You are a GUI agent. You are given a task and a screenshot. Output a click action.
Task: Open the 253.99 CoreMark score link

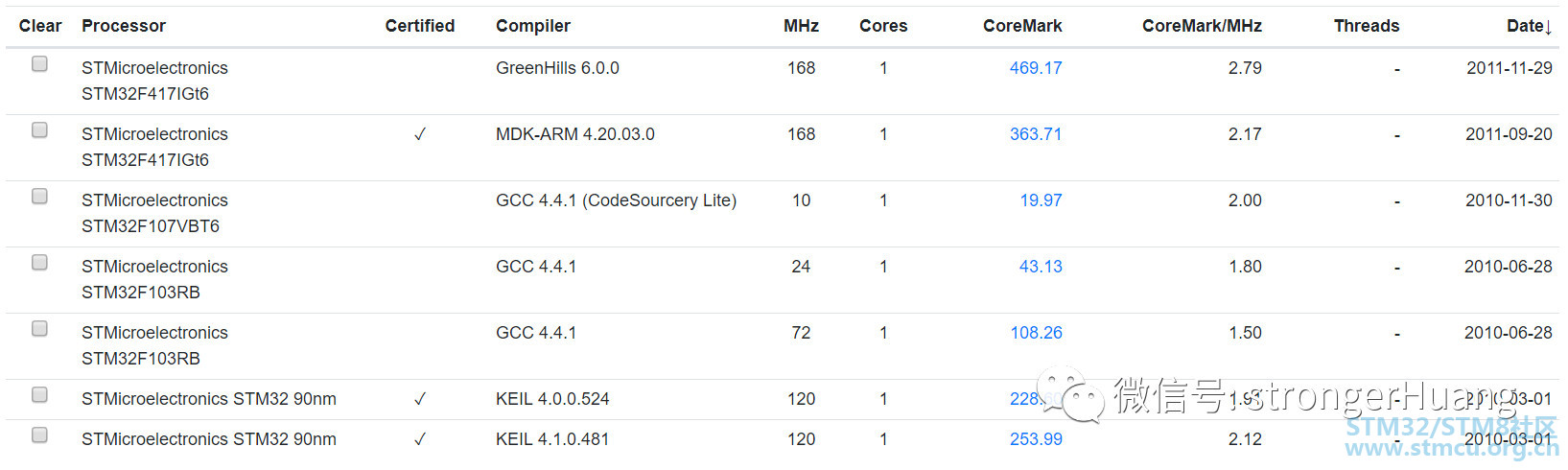pos(1036,439)
